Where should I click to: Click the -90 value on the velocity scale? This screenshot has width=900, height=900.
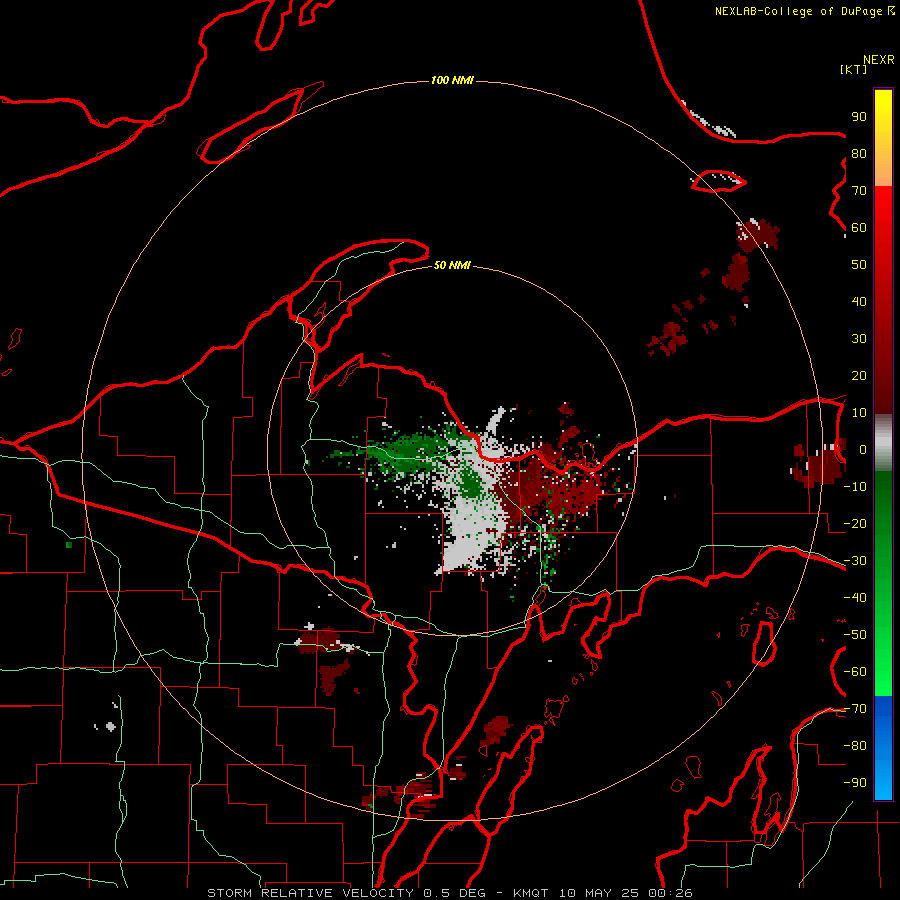click(855, 783)
